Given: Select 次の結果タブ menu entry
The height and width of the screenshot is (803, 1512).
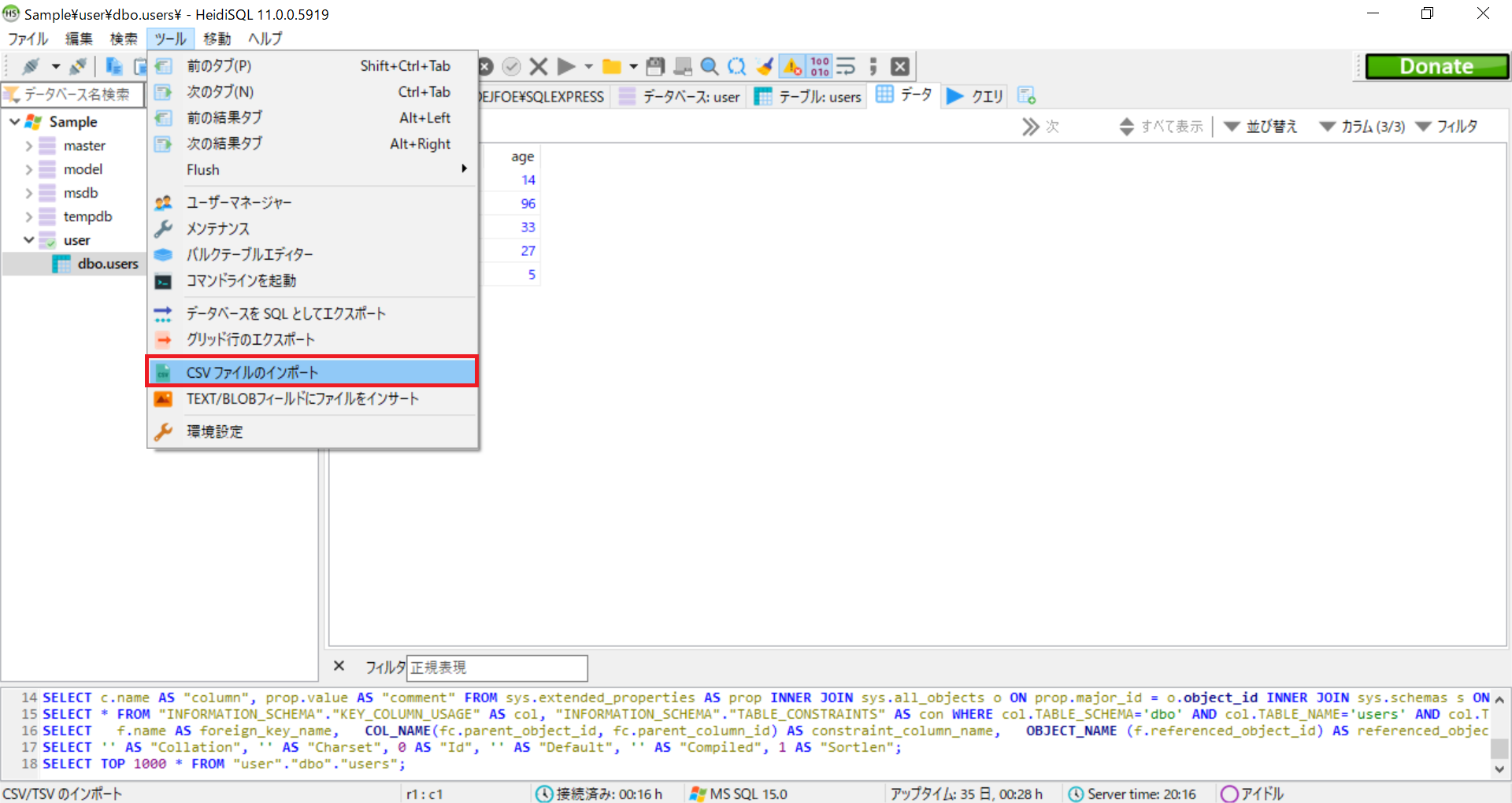Looking at the screenshot, I should 313,144.
